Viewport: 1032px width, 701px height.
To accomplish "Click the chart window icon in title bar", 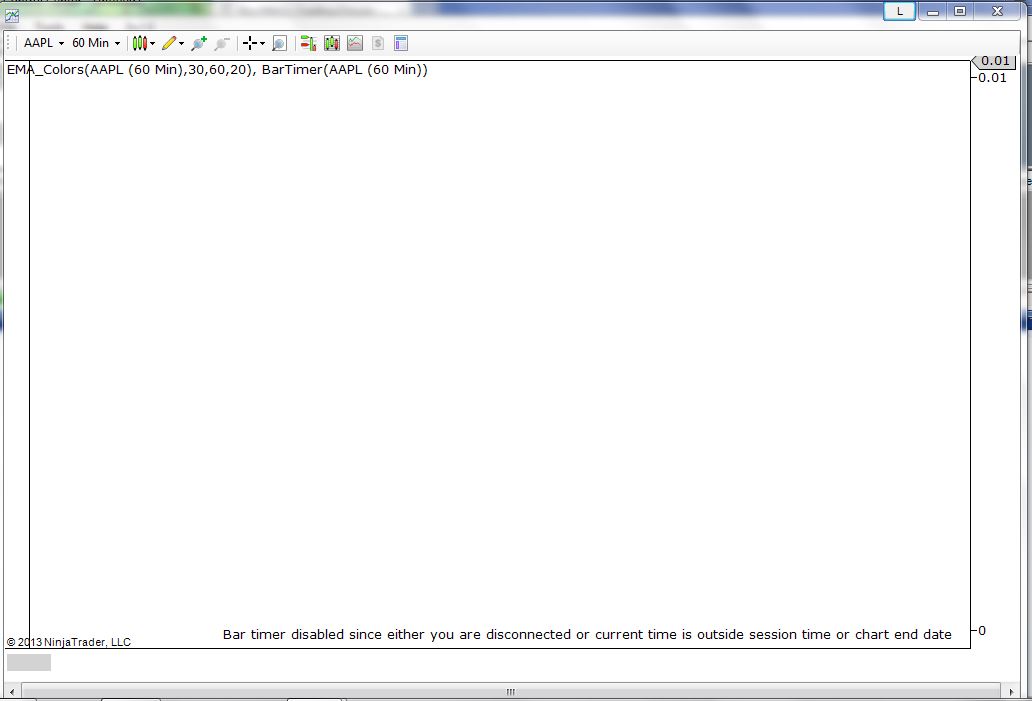I will click(x=11, y=15).
